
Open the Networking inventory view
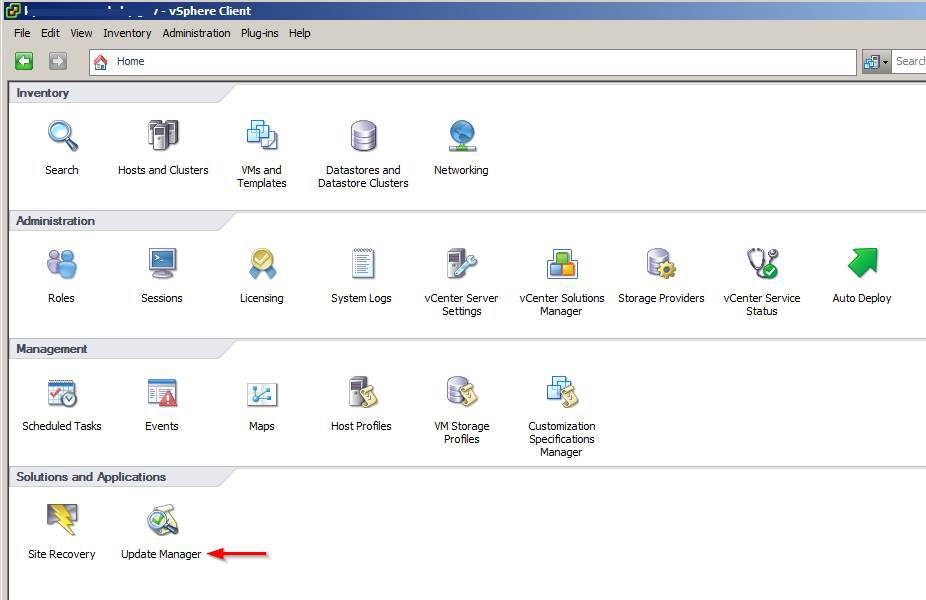click(x=462, y=136)
